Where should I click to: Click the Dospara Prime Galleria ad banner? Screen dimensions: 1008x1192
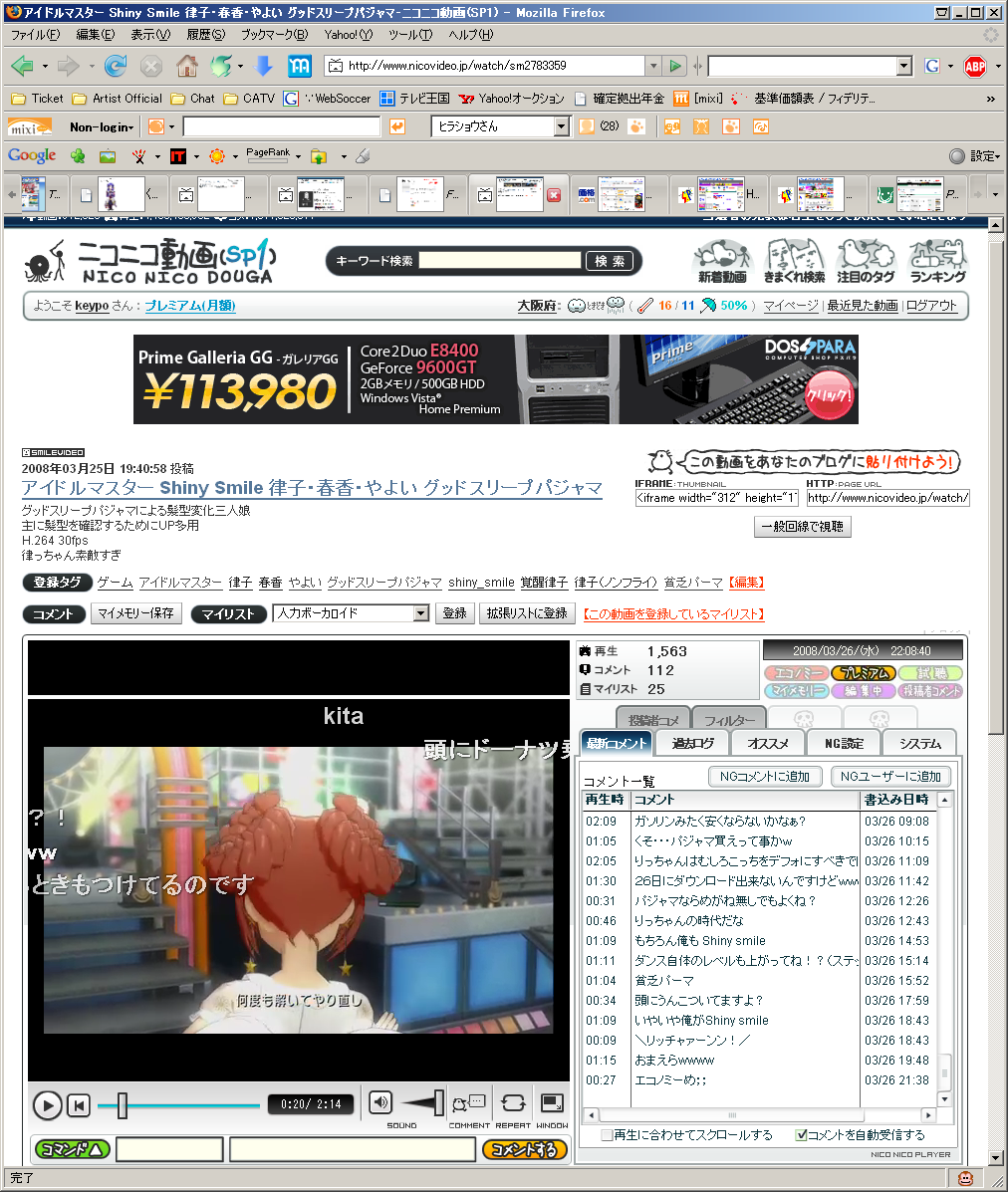pyautogui.click(x=496, y=379)
